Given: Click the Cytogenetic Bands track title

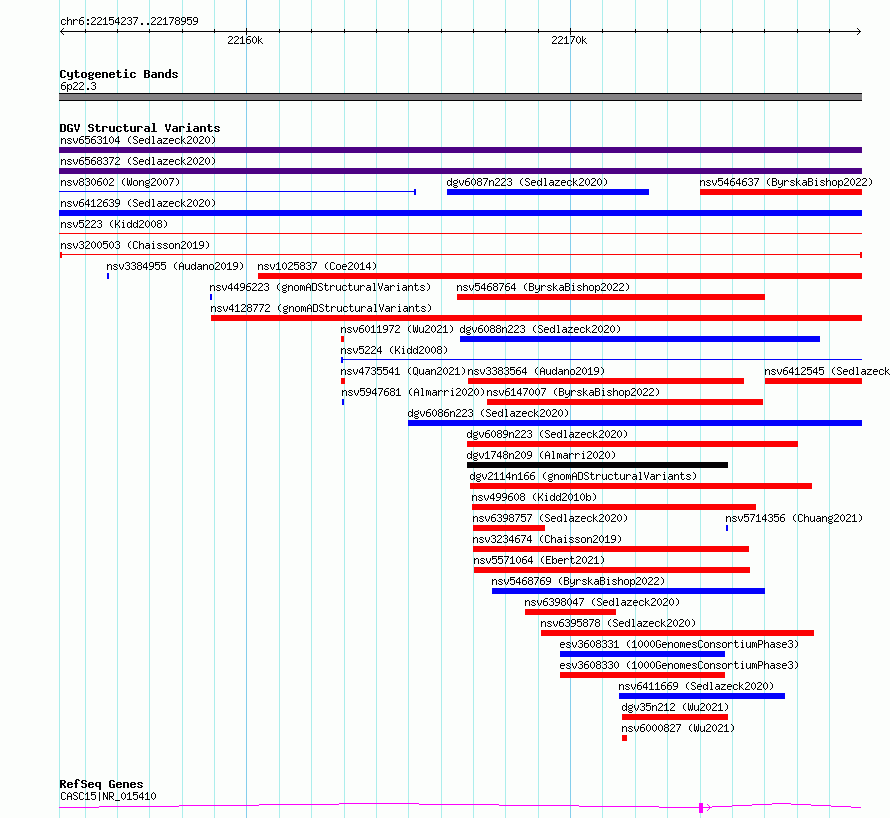Looking at the screenshot, I should [119, 74].
